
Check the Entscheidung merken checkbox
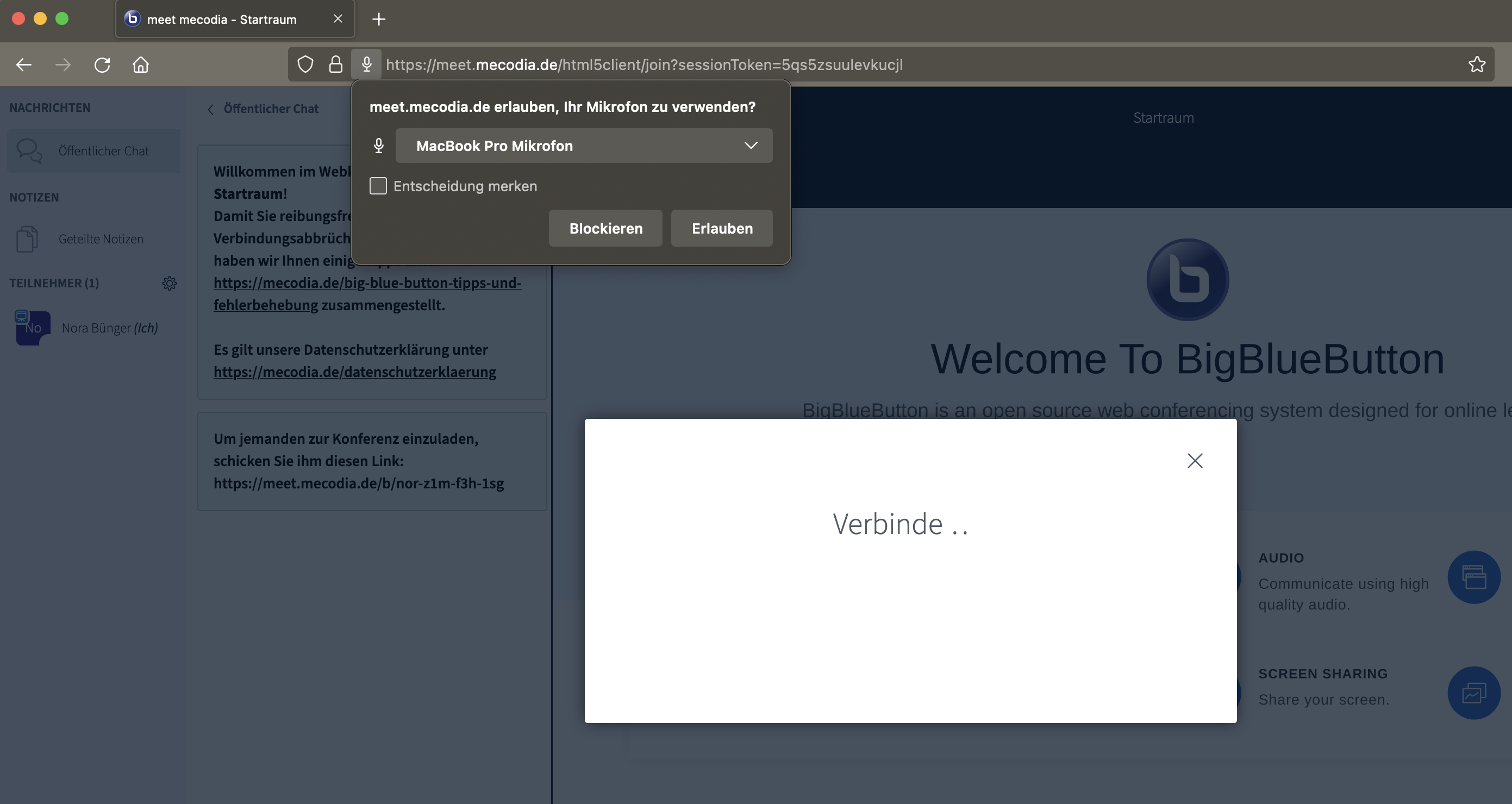378,186
